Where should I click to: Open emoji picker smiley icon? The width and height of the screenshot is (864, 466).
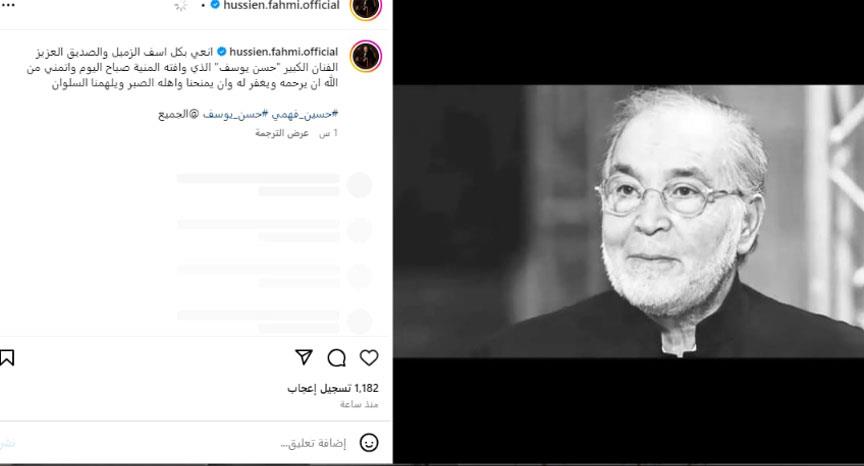[369, 443]
